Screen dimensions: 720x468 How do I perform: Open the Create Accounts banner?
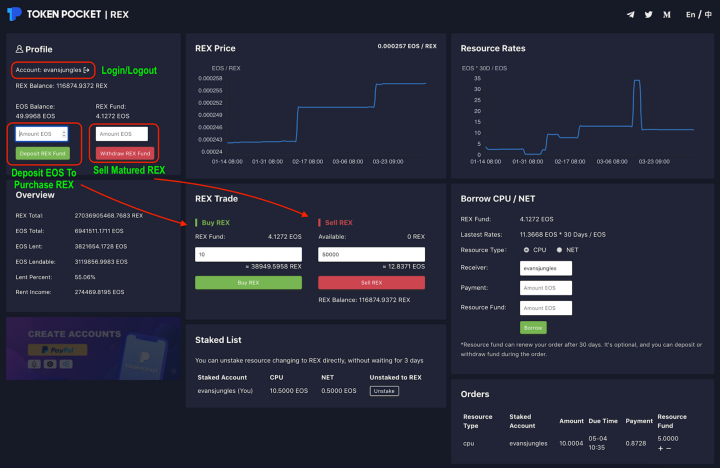[93, 349]
